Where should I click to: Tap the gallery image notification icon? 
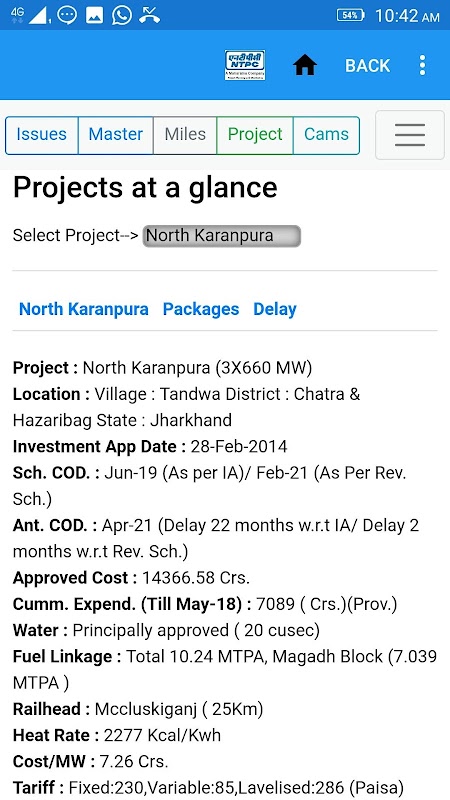tap(95, 15)
